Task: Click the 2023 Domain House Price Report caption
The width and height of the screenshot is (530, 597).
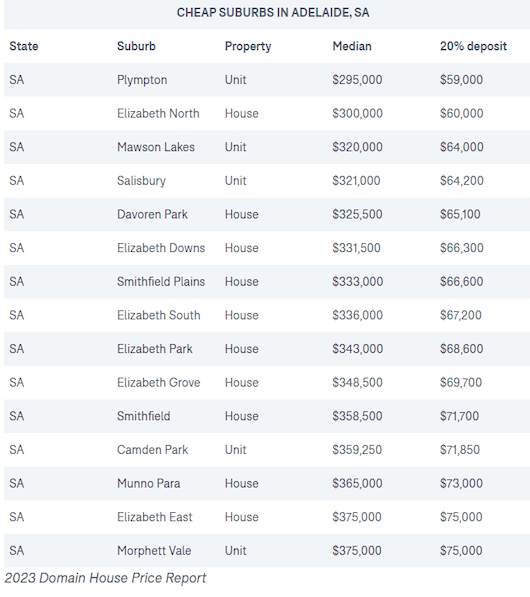Action: [105, 578]
